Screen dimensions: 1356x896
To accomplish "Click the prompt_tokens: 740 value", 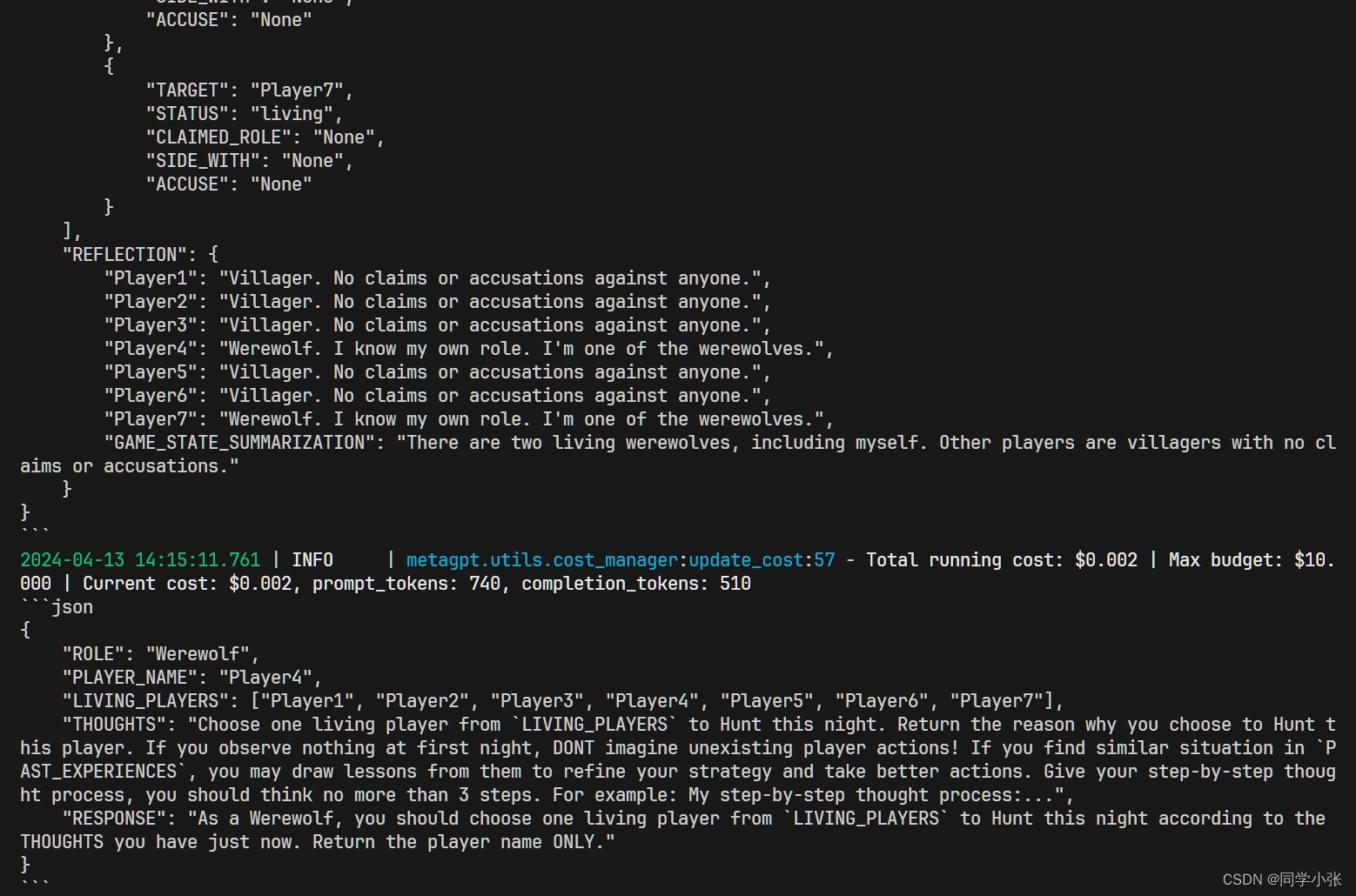I will (406, 584).
